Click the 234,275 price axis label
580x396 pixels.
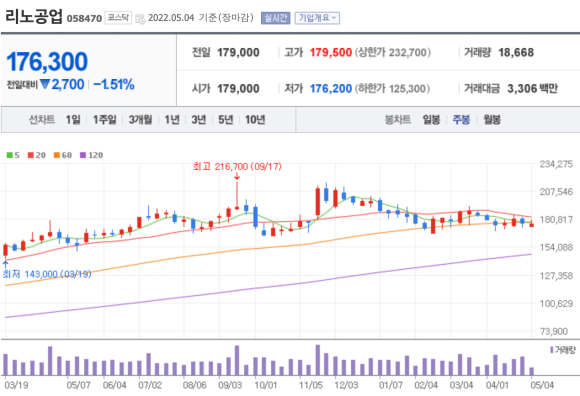click(x=556, y=164)
